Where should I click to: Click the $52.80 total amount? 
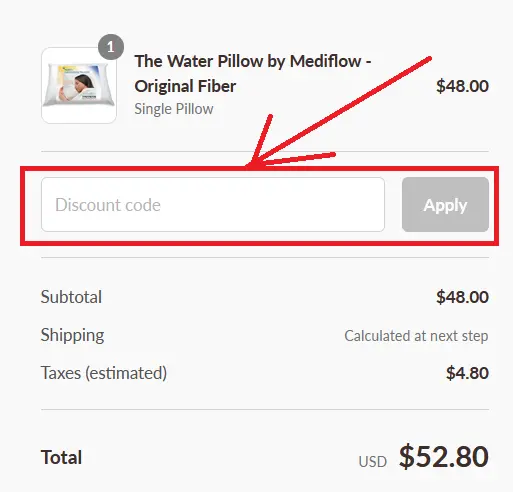coord(444,456)
